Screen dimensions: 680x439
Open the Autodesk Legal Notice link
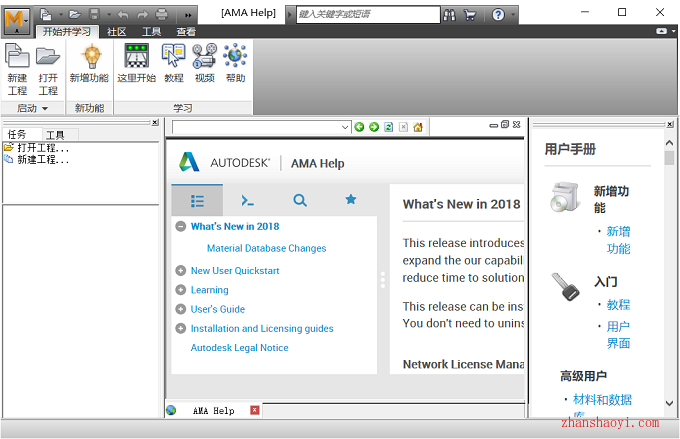click(239, 348)
